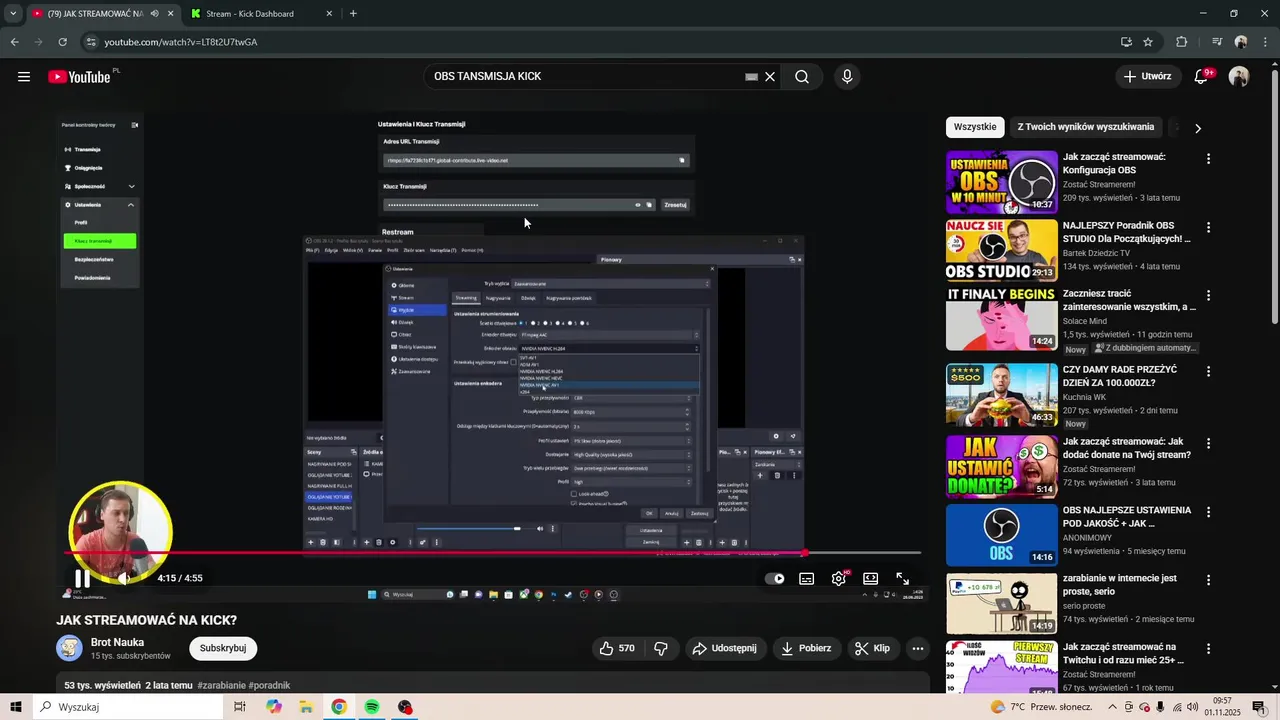Switch the video to full screen
Screen dimensions: 1280x720
point(903,578)
